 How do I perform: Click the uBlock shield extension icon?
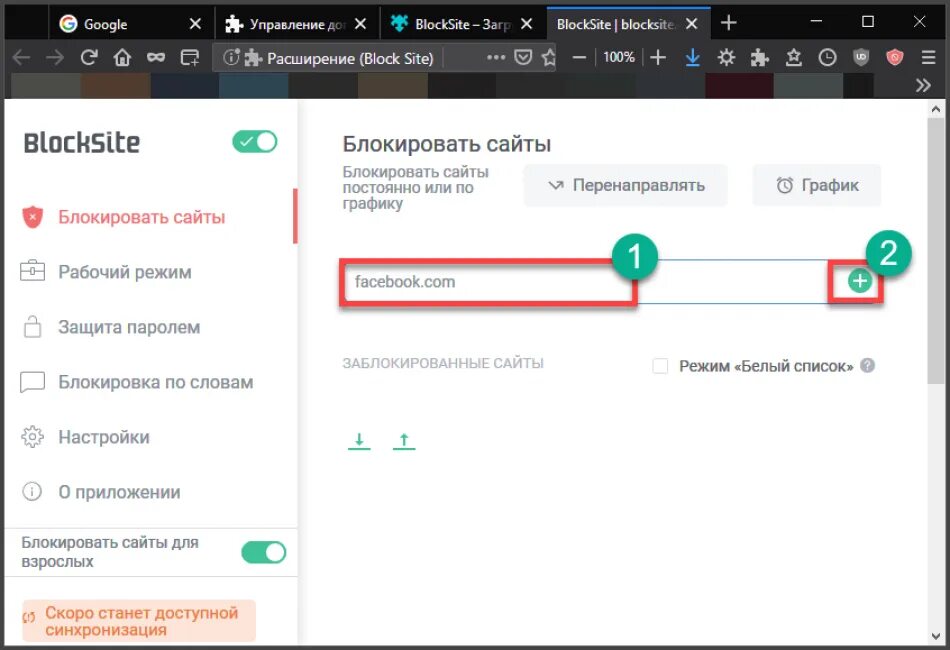pyautogui.click(x=861, y=58)
